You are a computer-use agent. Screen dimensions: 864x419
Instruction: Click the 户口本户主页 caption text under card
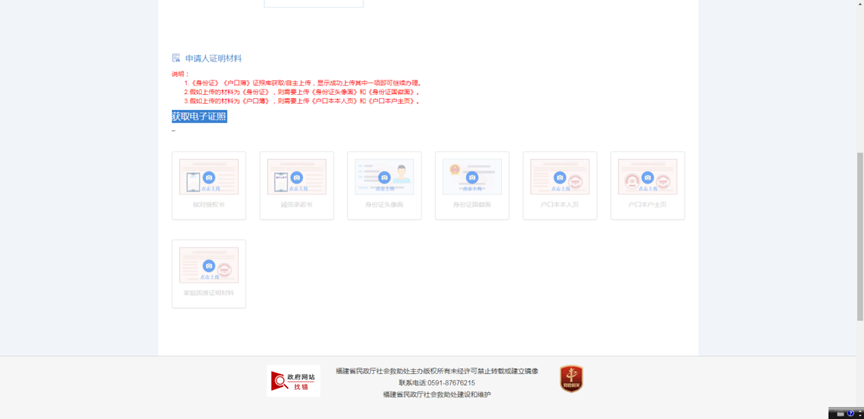[647, 205]
